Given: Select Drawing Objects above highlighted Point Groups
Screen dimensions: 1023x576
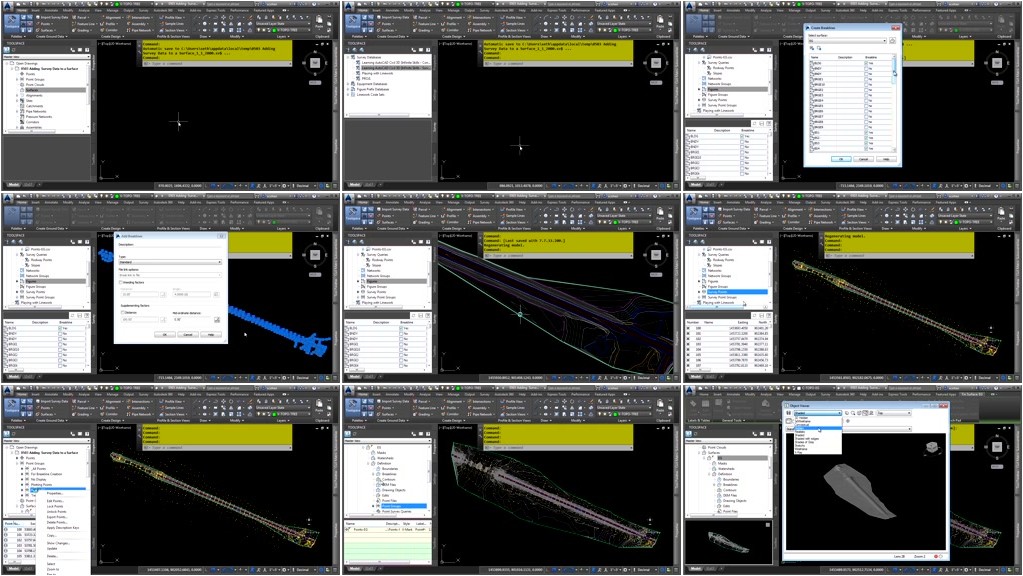Looking at the screenshot, I should (x=393, y=490).
